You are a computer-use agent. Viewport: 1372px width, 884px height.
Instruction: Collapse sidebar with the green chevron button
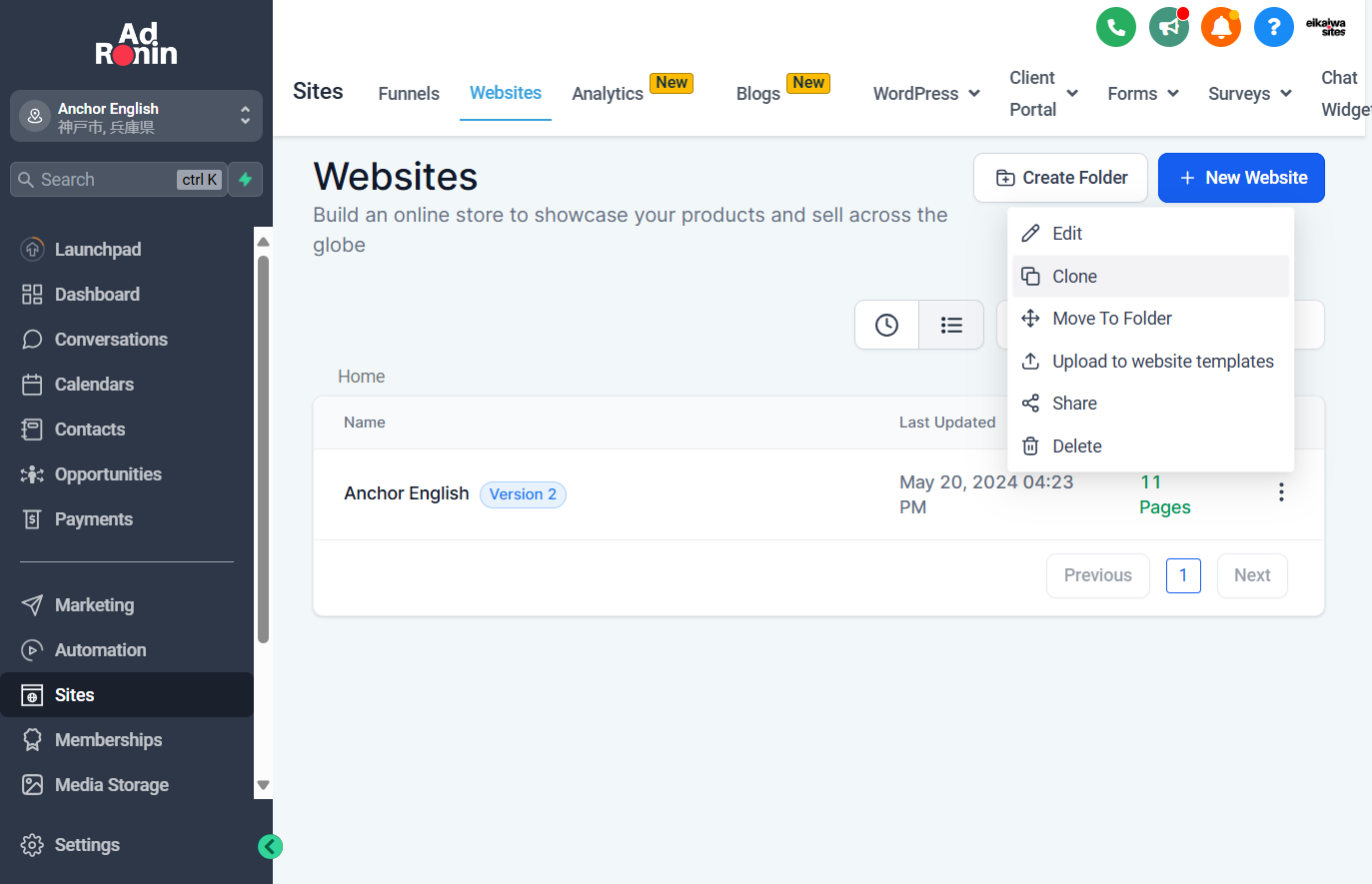(270, 847)
